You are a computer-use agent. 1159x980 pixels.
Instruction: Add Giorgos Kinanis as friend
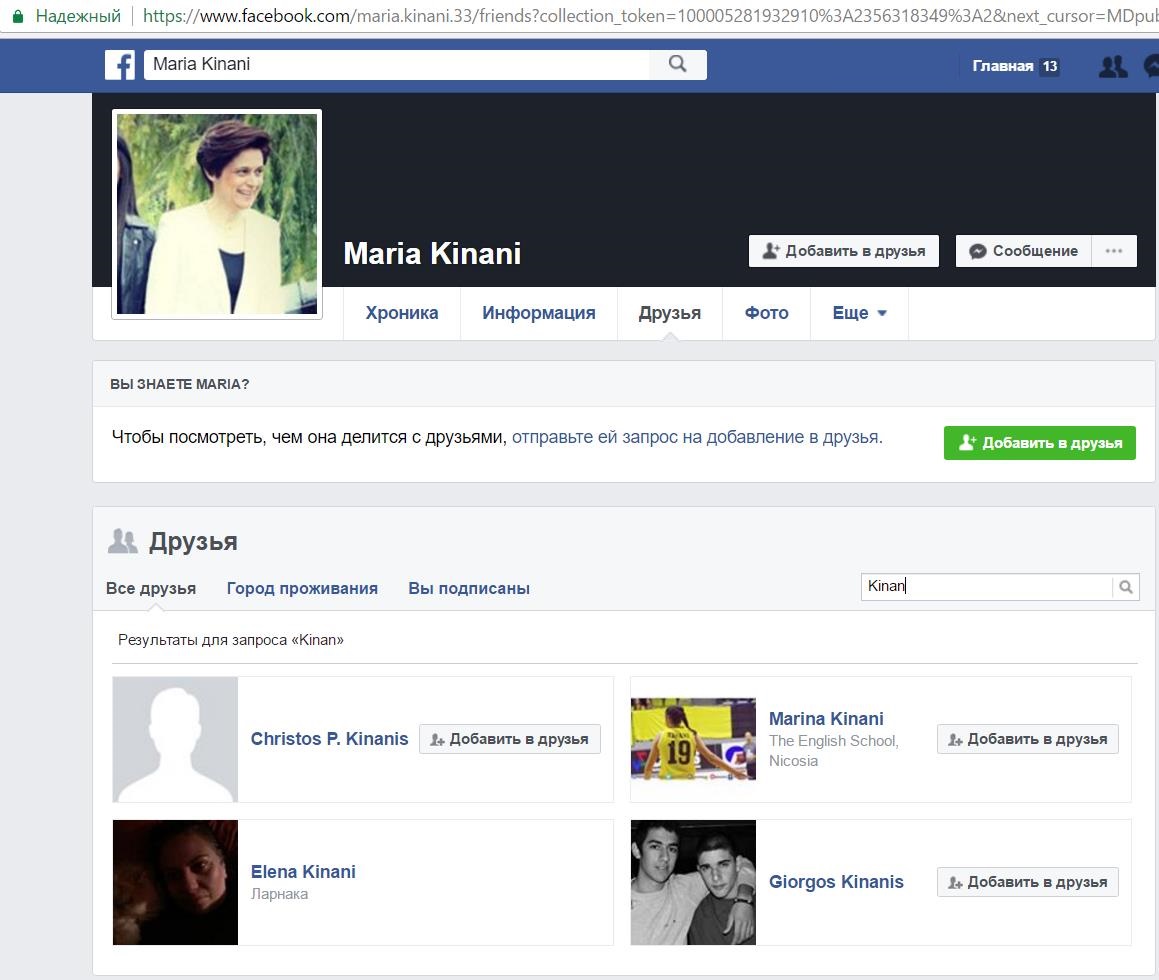(1027, 882)
